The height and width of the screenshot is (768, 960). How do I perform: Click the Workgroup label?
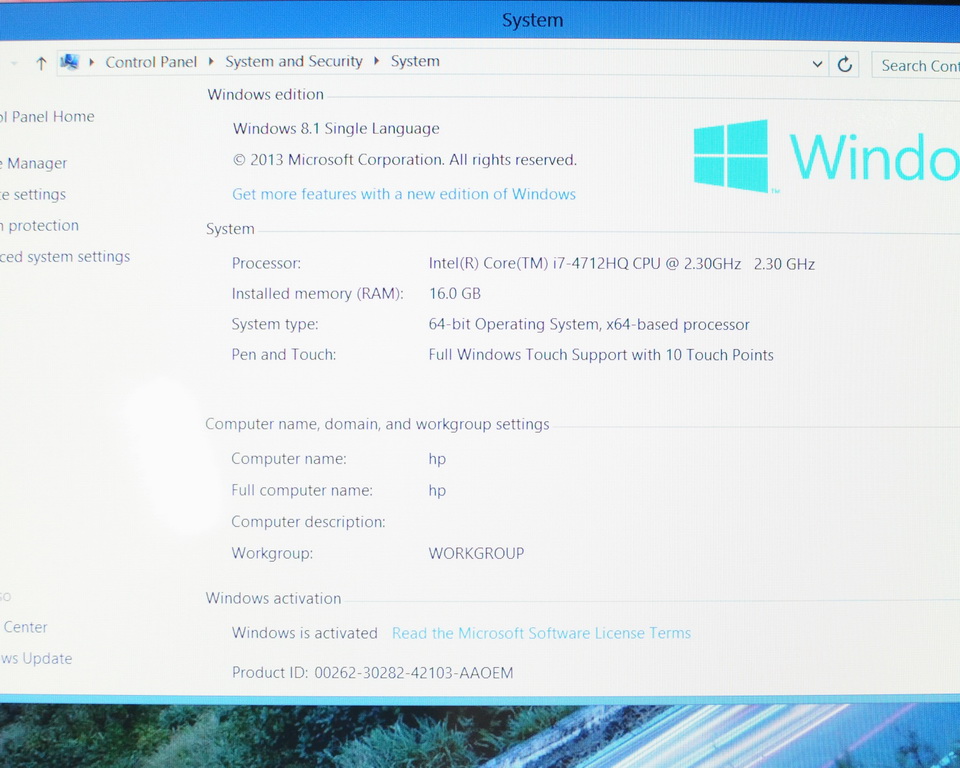272,554
